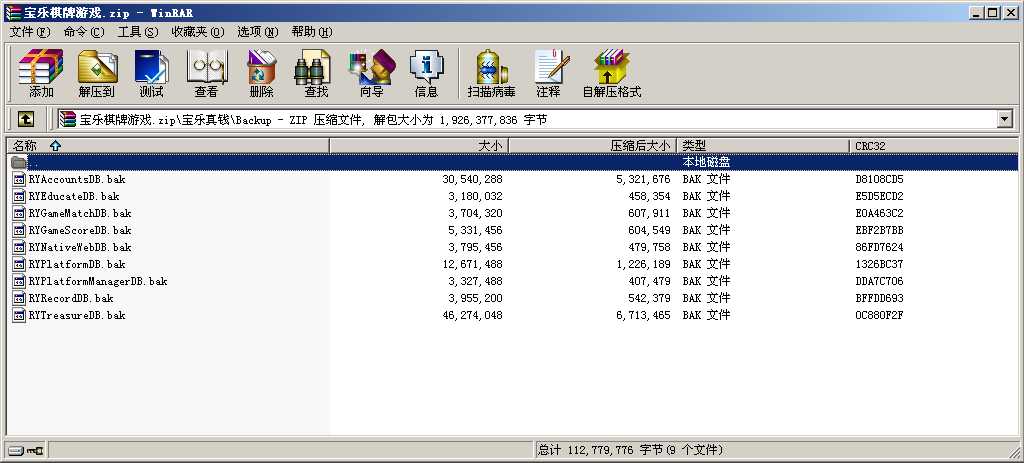Click the 查看 (View) toolbar icon

click(207, 66)
